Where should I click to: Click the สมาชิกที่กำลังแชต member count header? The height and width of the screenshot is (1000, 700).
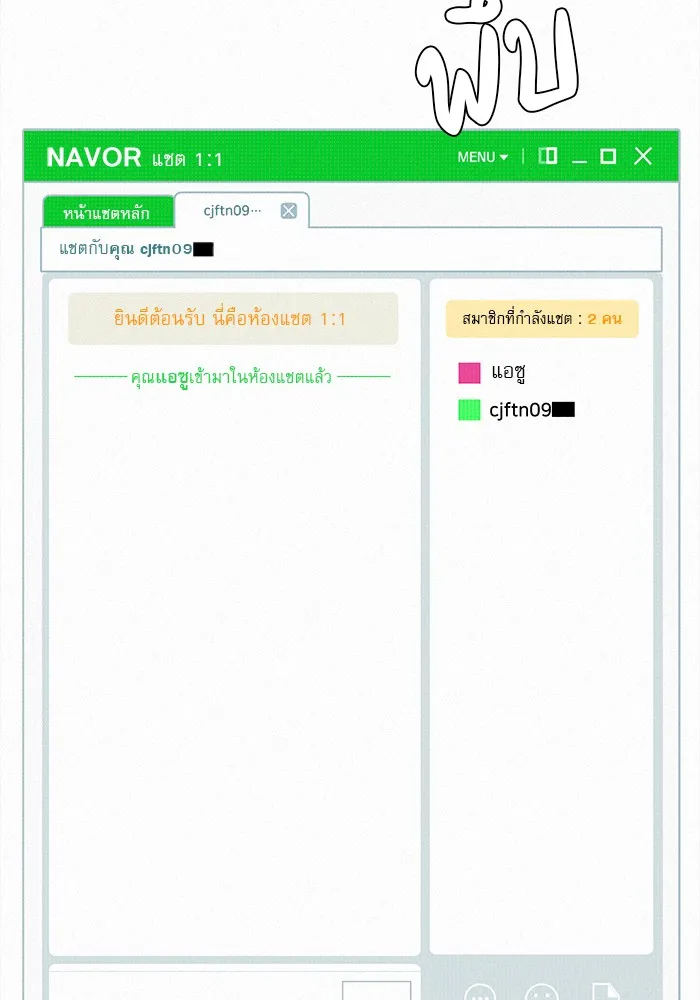click(542, 319)
